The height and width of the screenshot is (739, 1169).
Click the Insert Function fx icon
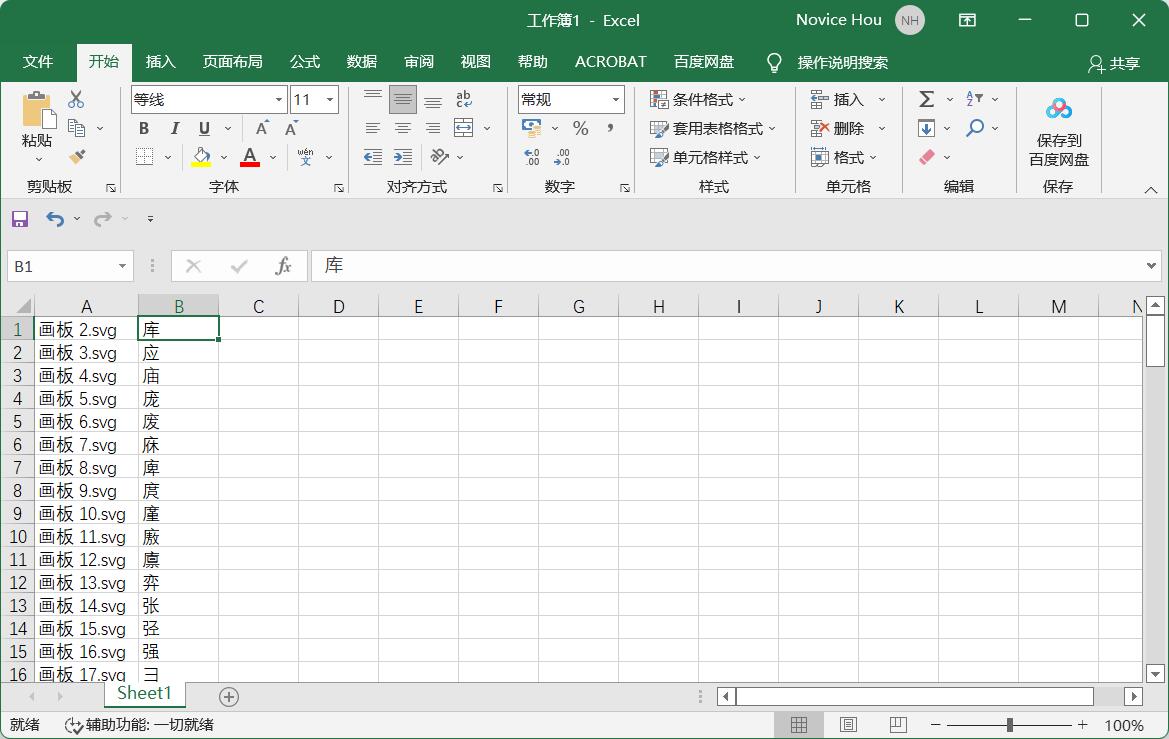[x=283, y=266]
